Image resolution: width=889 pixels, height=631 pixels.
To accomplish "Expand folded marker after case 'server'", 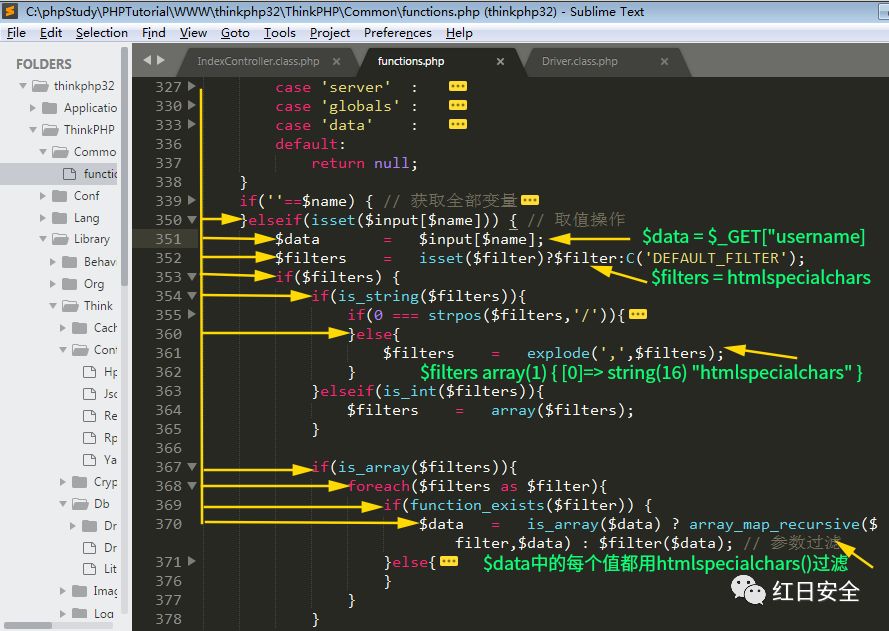I will tap(458, 86).
